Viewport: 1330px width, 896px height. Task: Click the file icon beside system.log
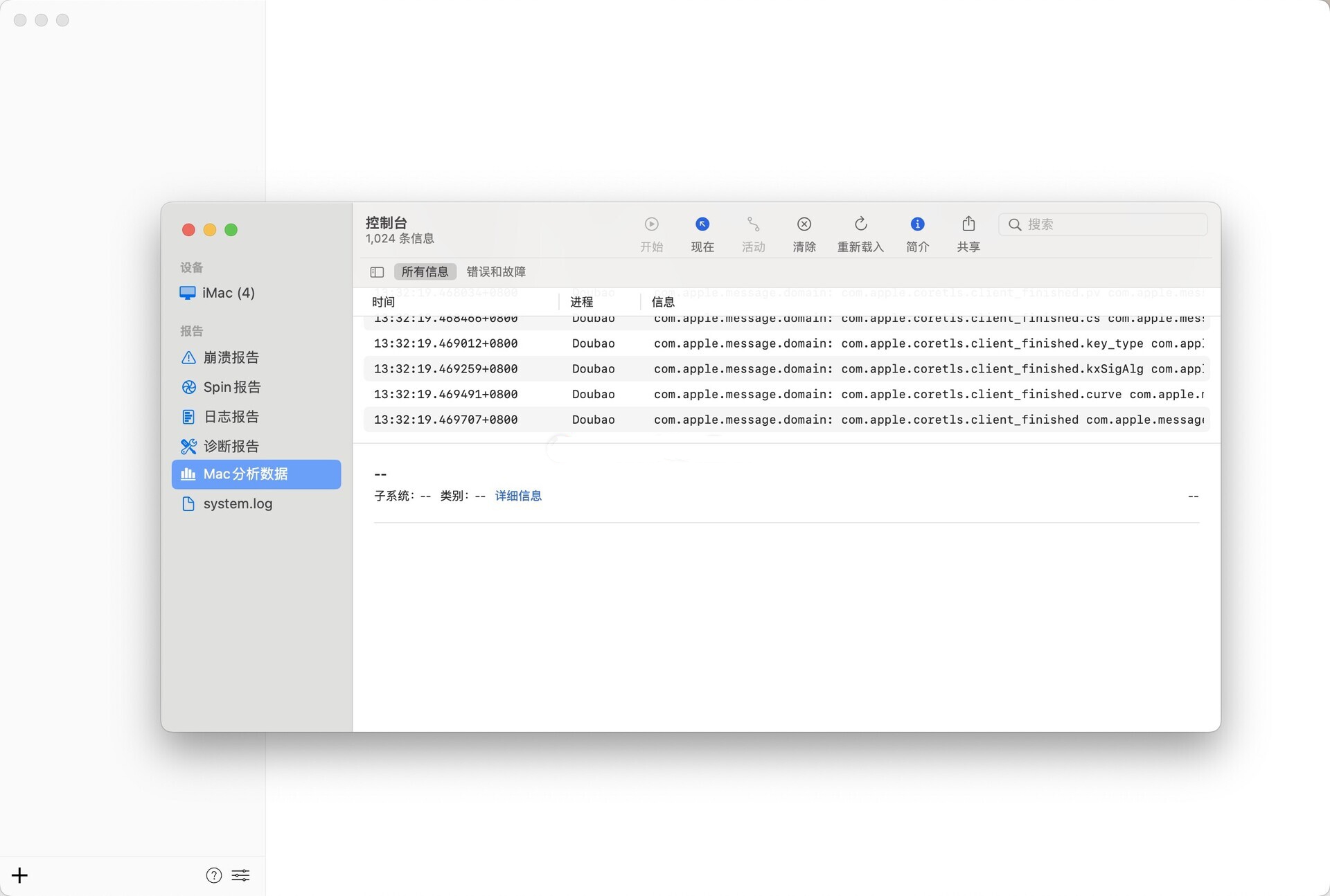pos(188,504)
